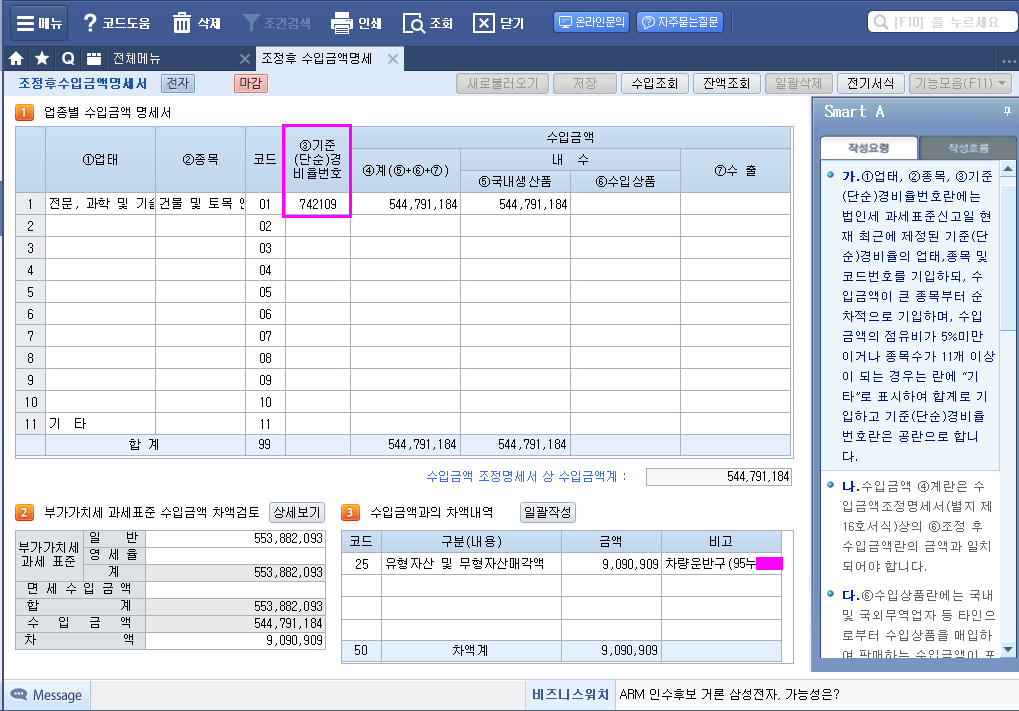Click the 조회 lookup icon
The height and width of the screenshot is (711, 1019).
coord(428,23)
